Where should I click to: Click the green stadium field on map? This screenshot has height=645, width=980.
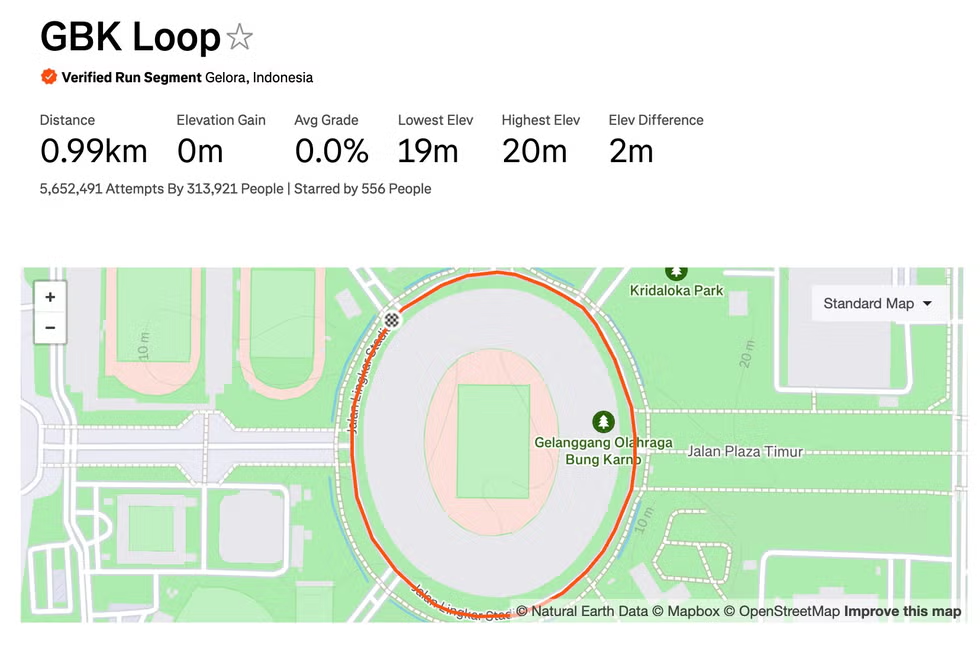click(493, 440)
